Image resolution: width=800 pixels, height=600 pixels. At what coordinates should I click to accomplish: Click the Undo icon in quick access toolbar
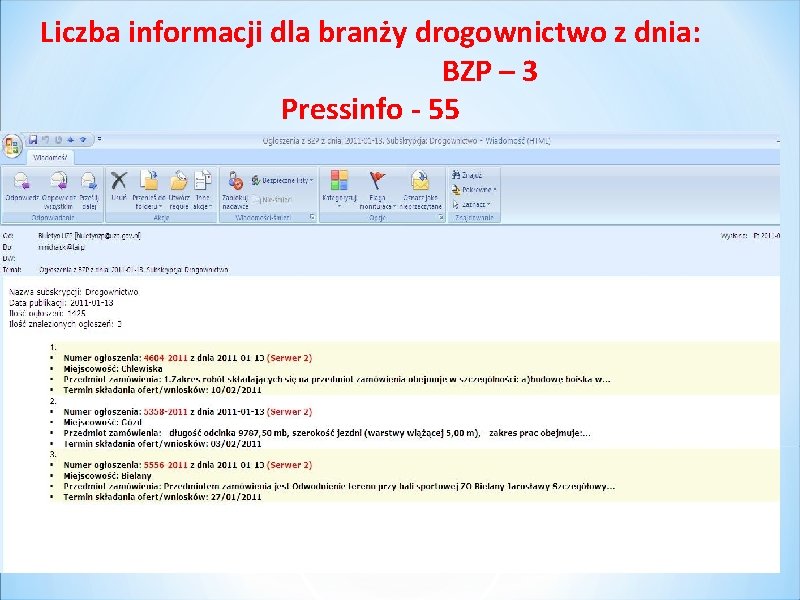(46, 139)
